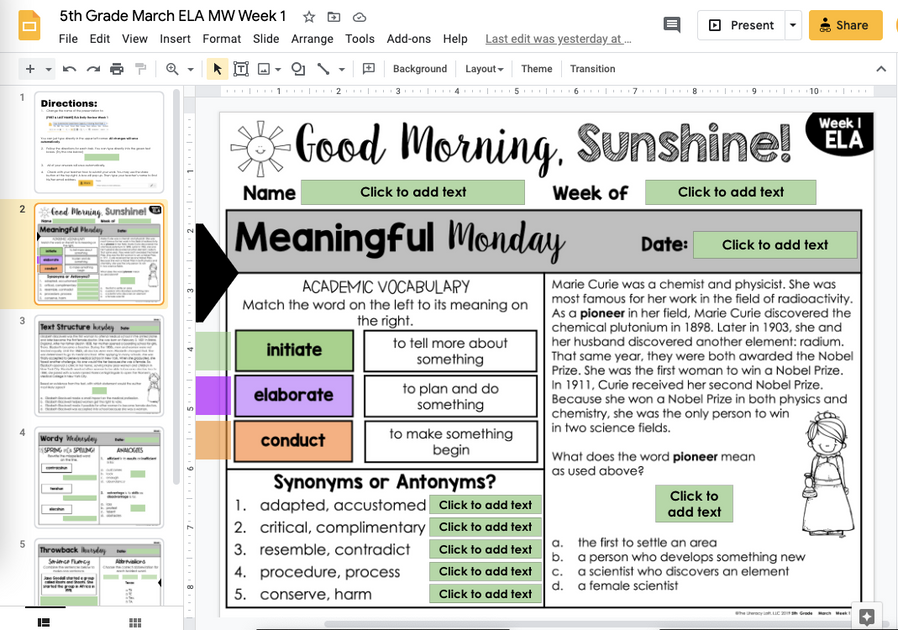The height and width of the screenshot is (630, 898).
Task: Open the Layout dropdown
Action: click(x=483, y=69)
